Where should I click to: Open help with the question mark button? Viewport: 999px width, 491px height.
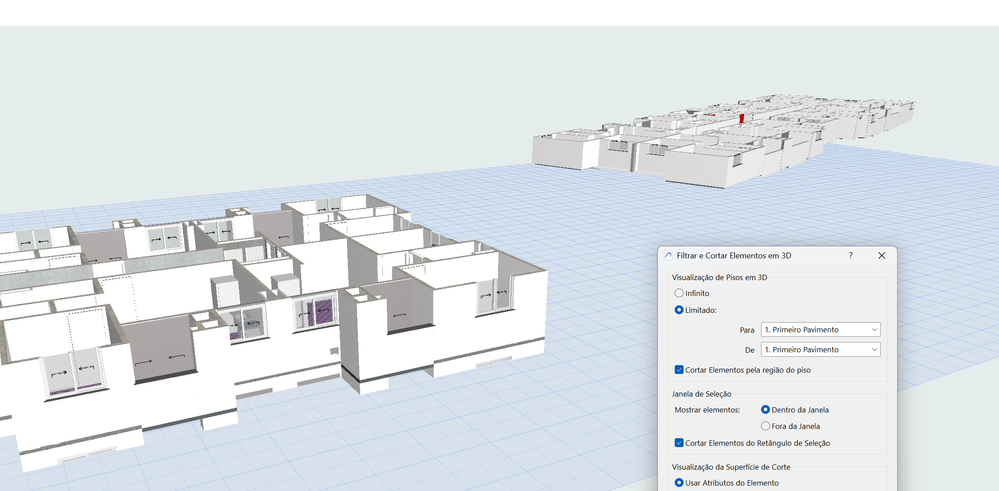pos(851,256)
